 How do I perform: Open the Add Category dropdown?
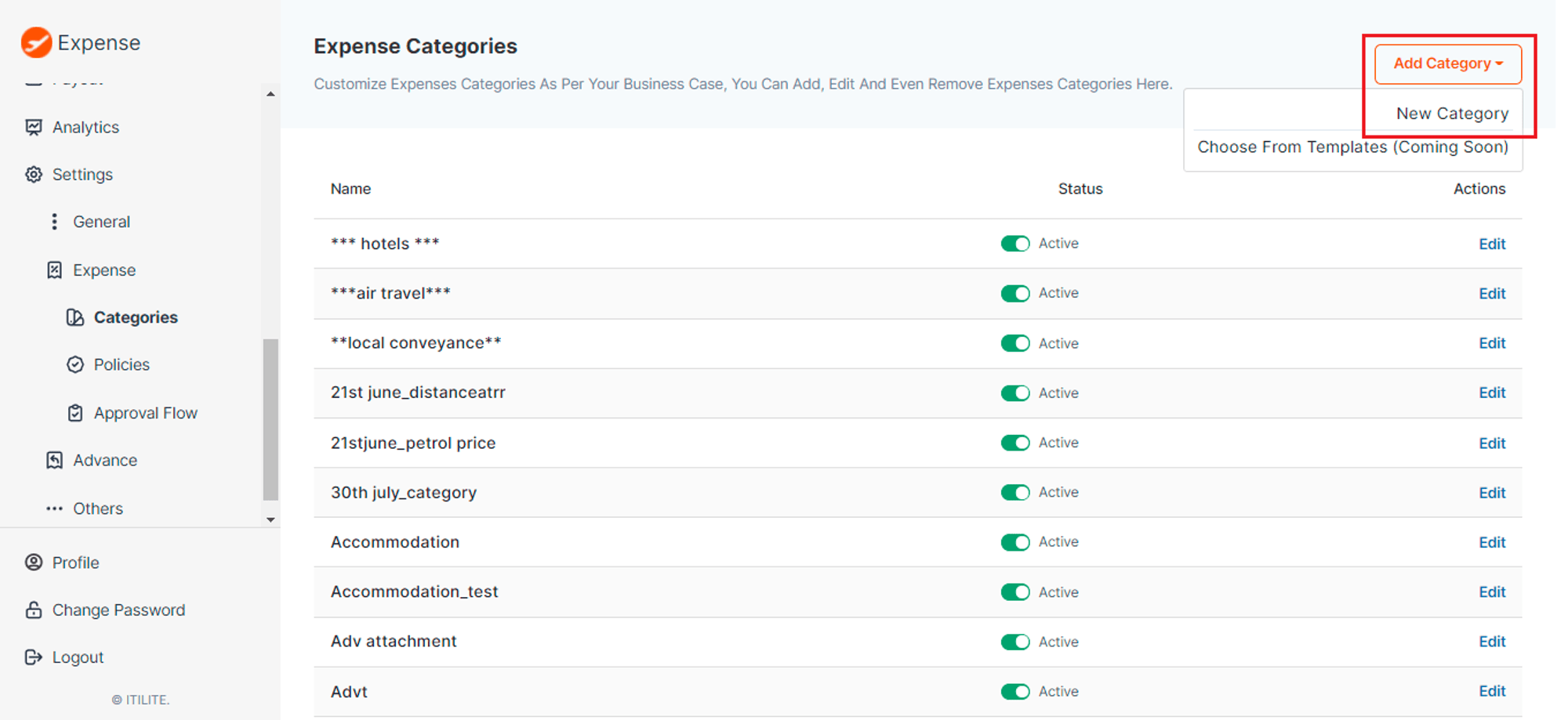coord(1446,63)
